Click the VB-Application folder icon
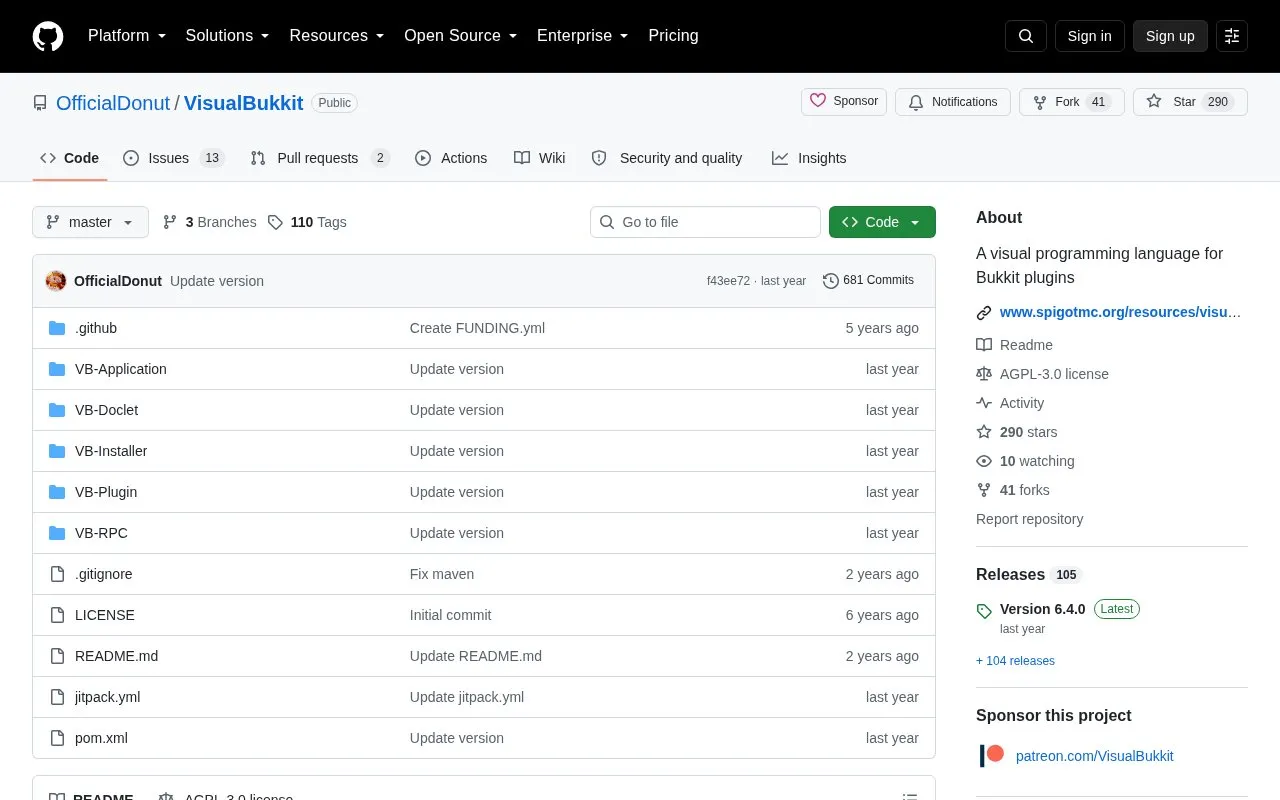The height and width of the screenshot is (800, 1280). click(57, 369)
